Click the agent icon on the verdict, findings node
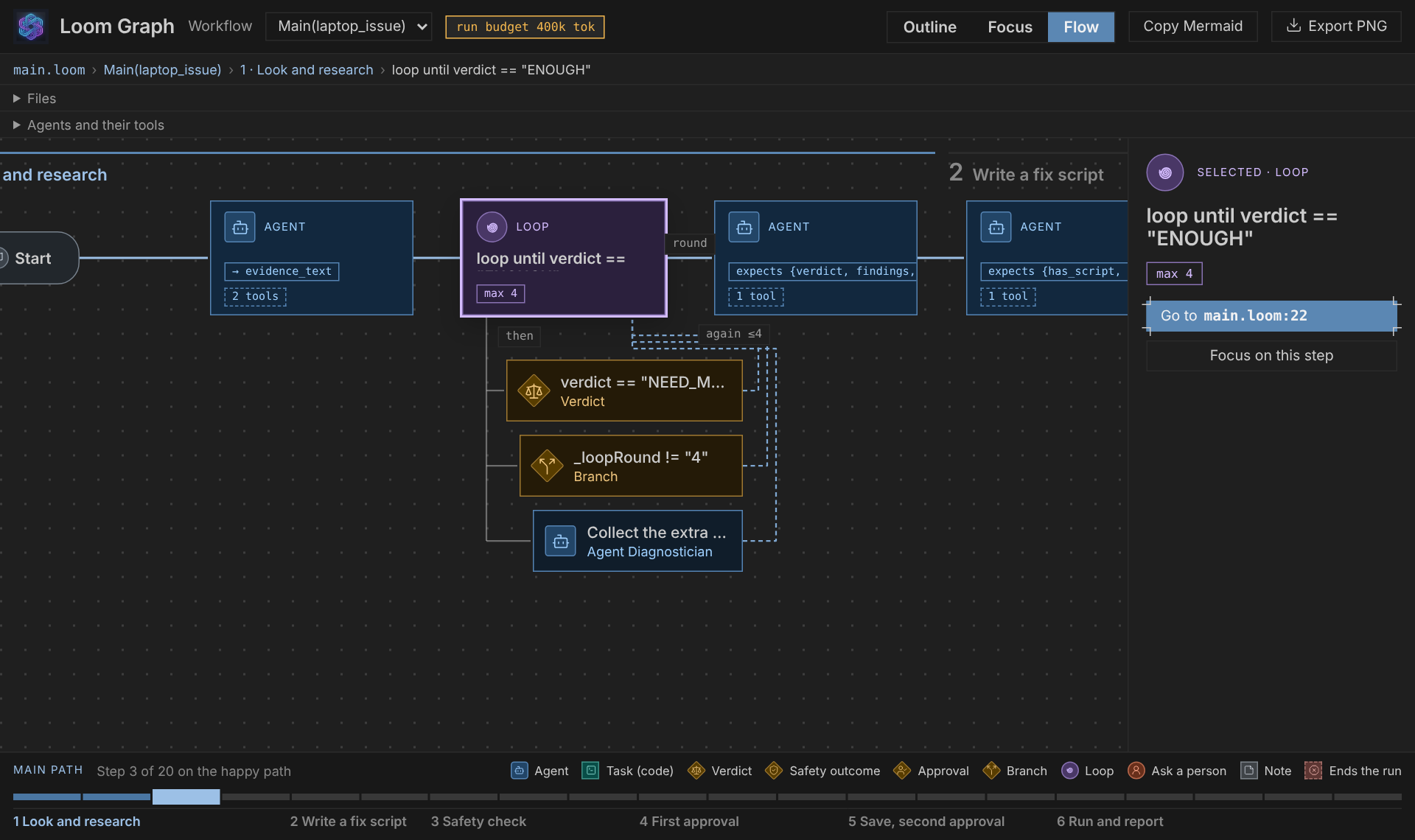The width and height of the screenshot is (1415, 840). click(744, 227)
